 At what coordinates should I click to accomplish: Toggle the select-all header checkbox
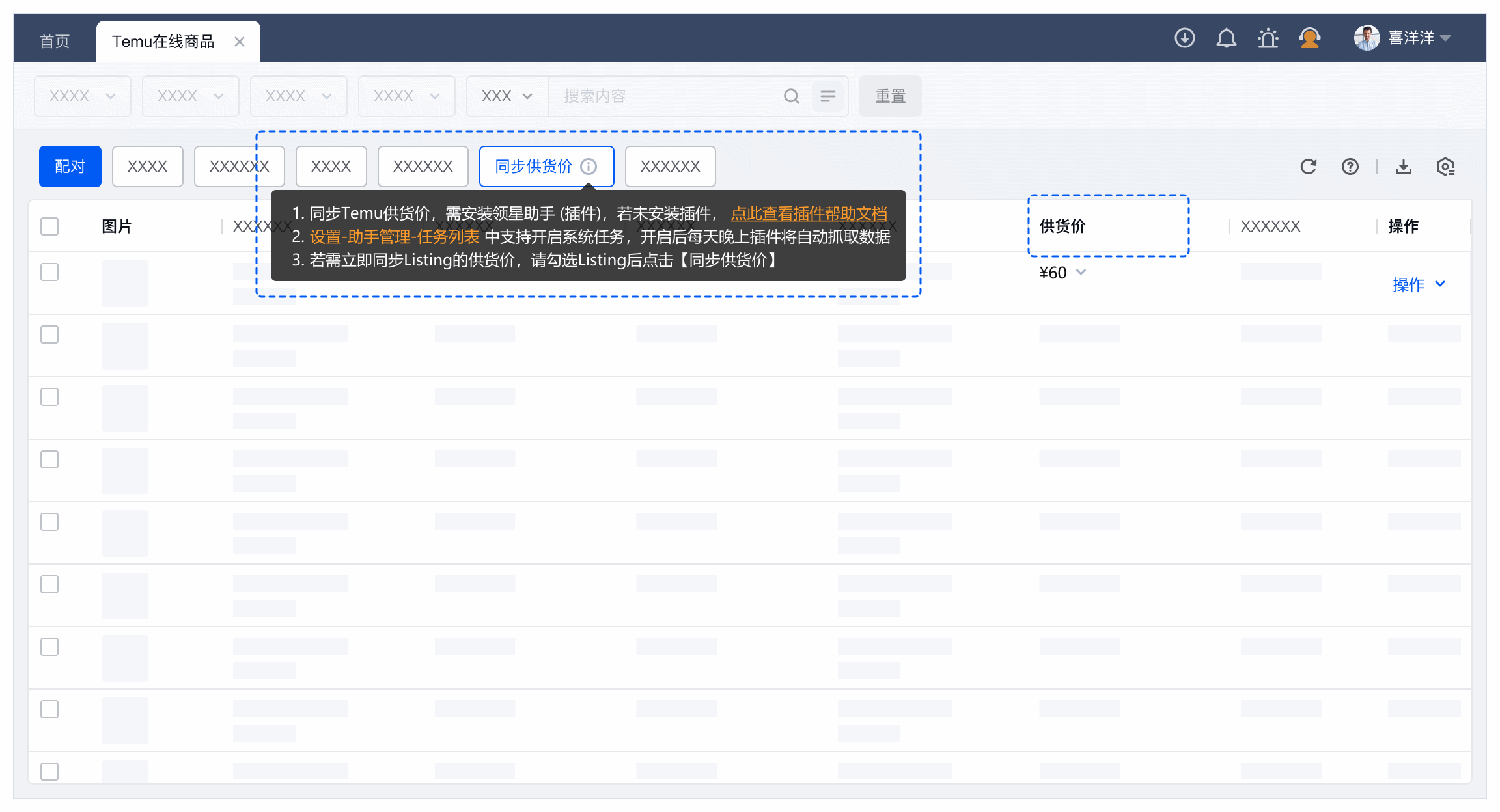(49, 226)
